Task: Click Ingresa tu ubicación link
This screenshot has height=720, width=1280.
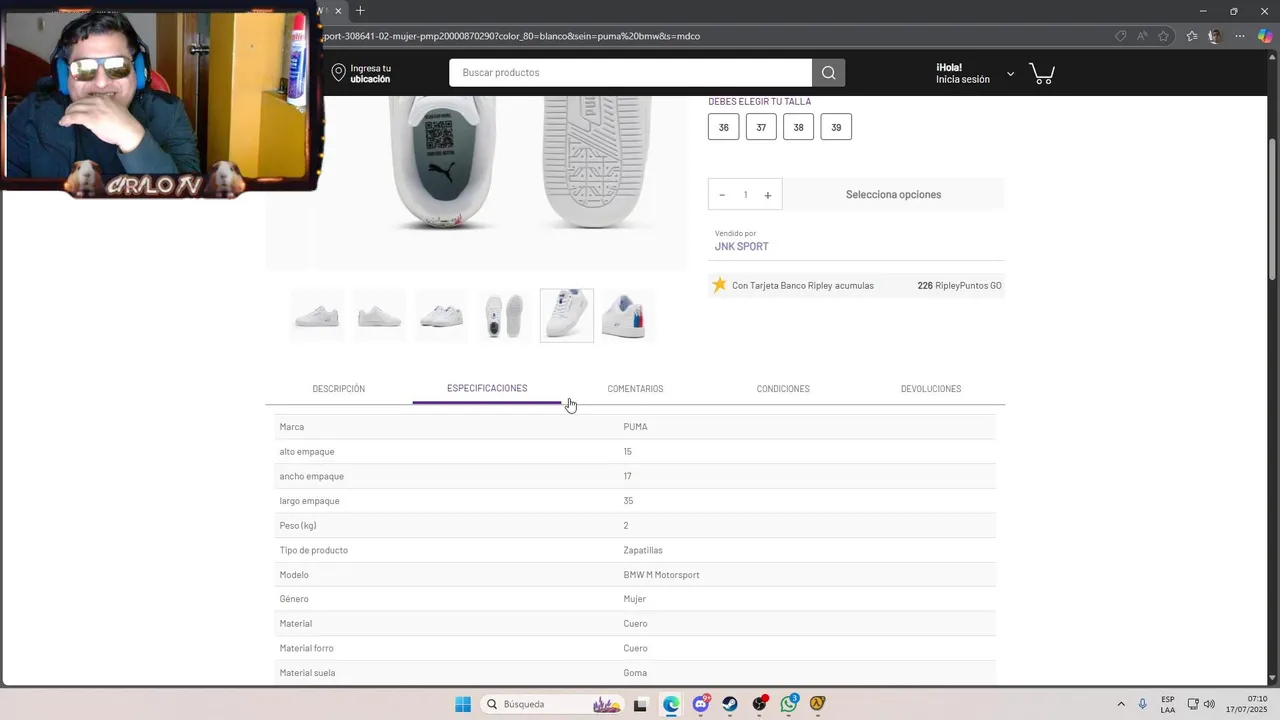Action: [370, 74]
